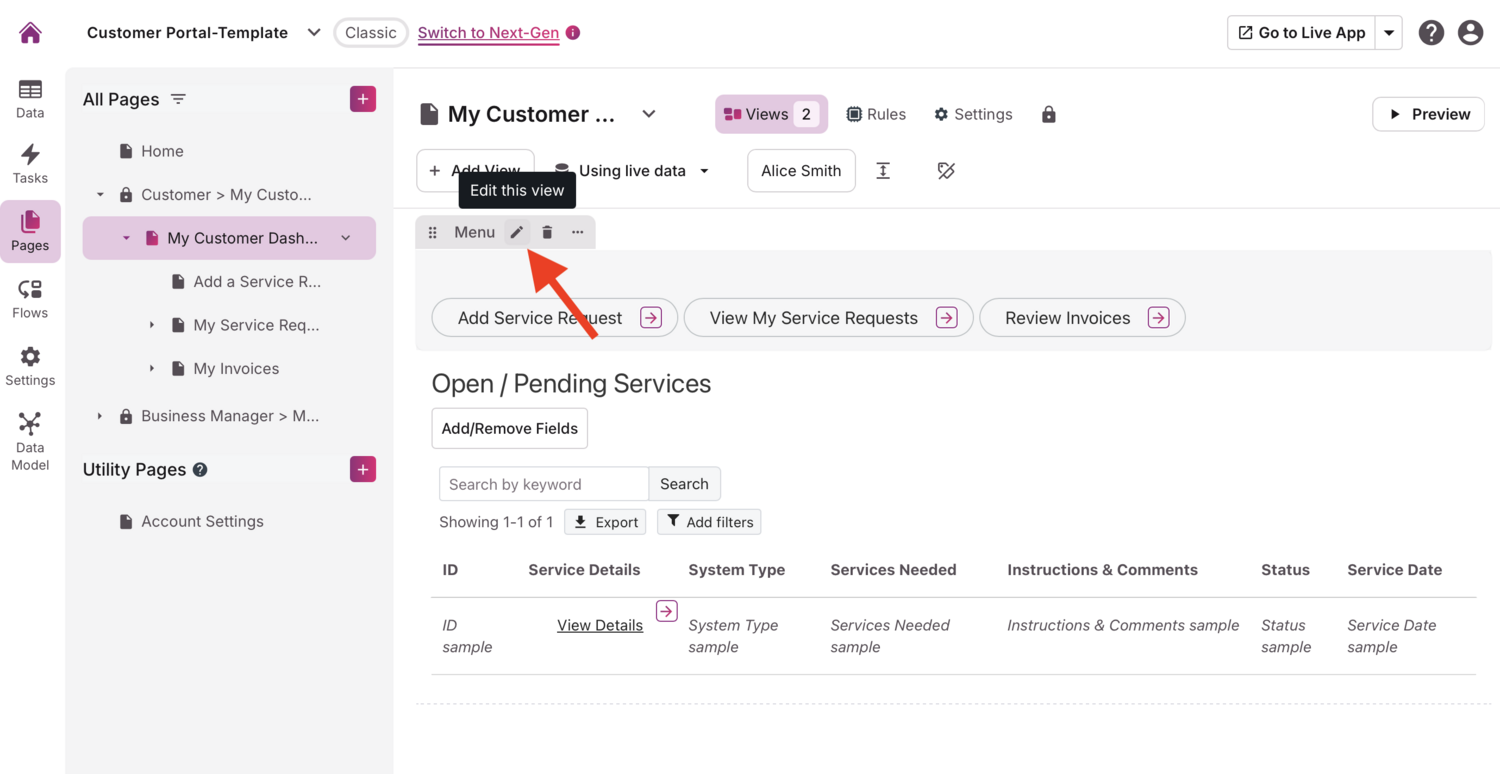Click the page lock icon beside Settings

tap(1048, 115)
